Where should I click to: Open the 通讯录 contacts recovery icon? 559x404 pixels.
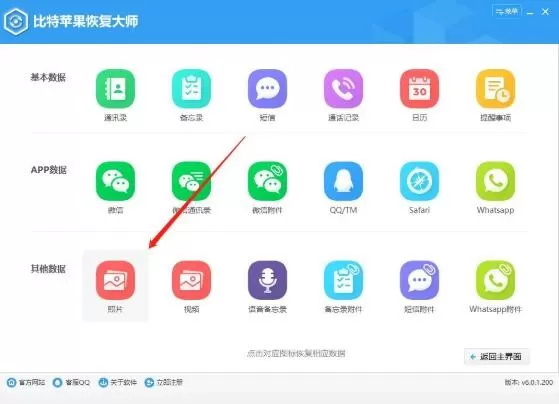click(115, 89)
